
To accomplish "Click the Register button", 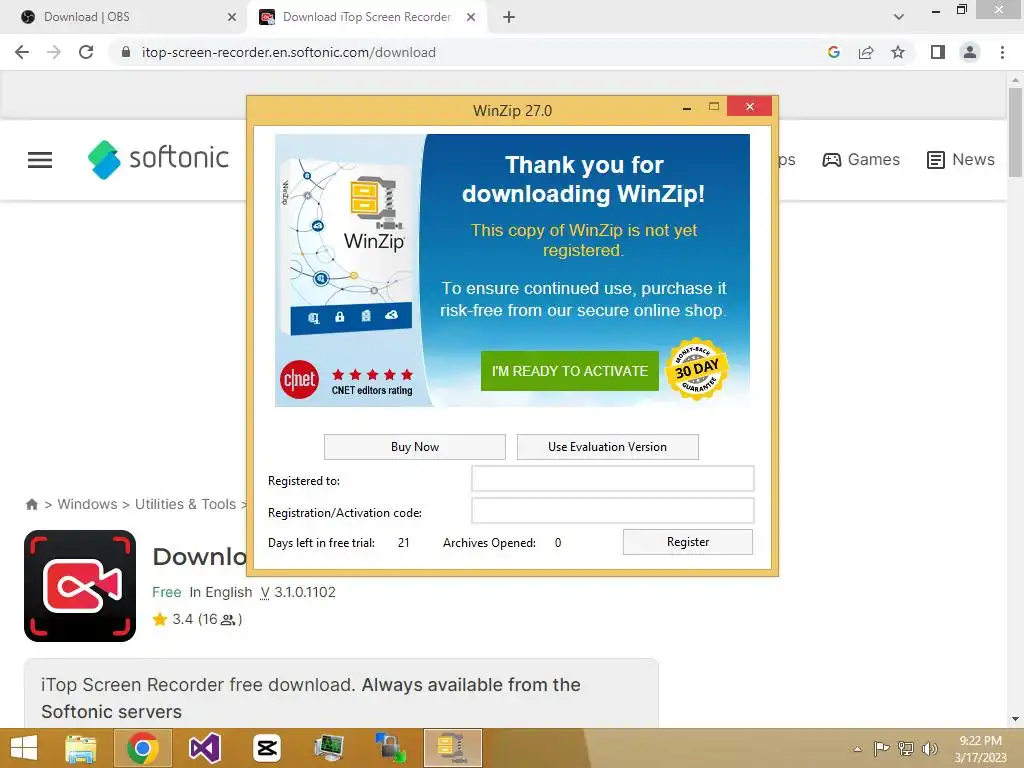I will tap(688, 542).
